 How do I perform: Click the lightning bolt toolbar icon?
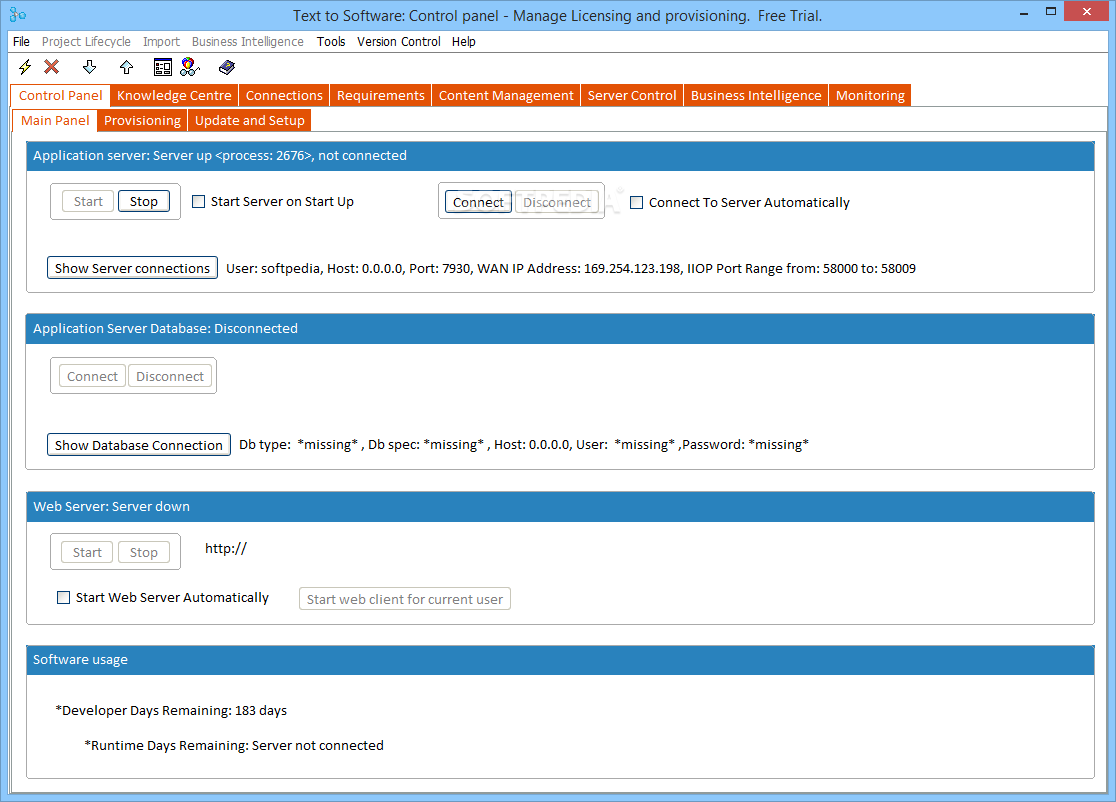pyautogui.click(x=25, y=67)
